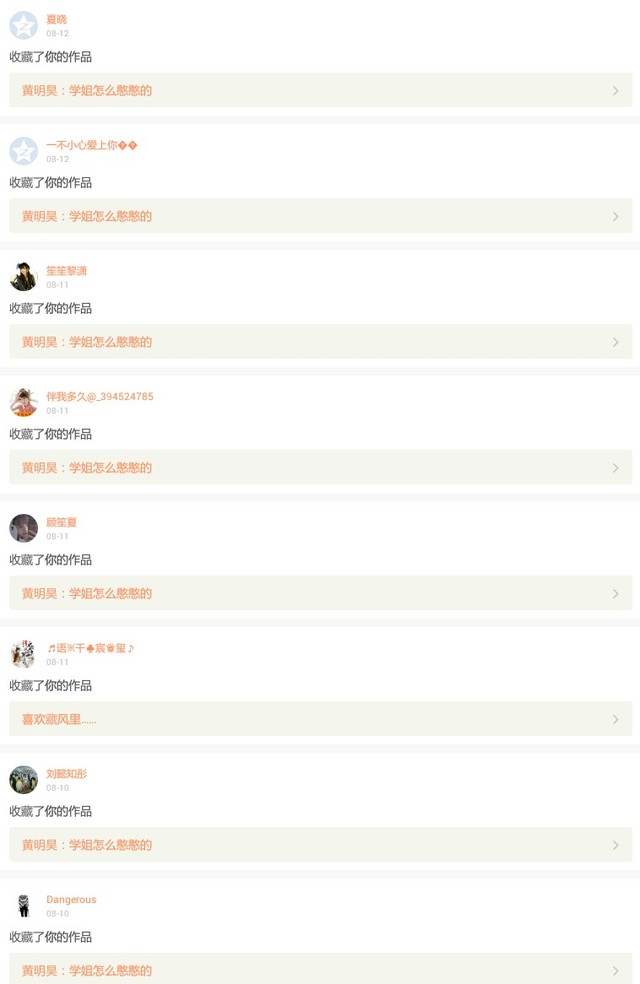640x984 pixels.
Task: Open avatar of 伴我多久@_394524785
Action: (x=23, y=402)
